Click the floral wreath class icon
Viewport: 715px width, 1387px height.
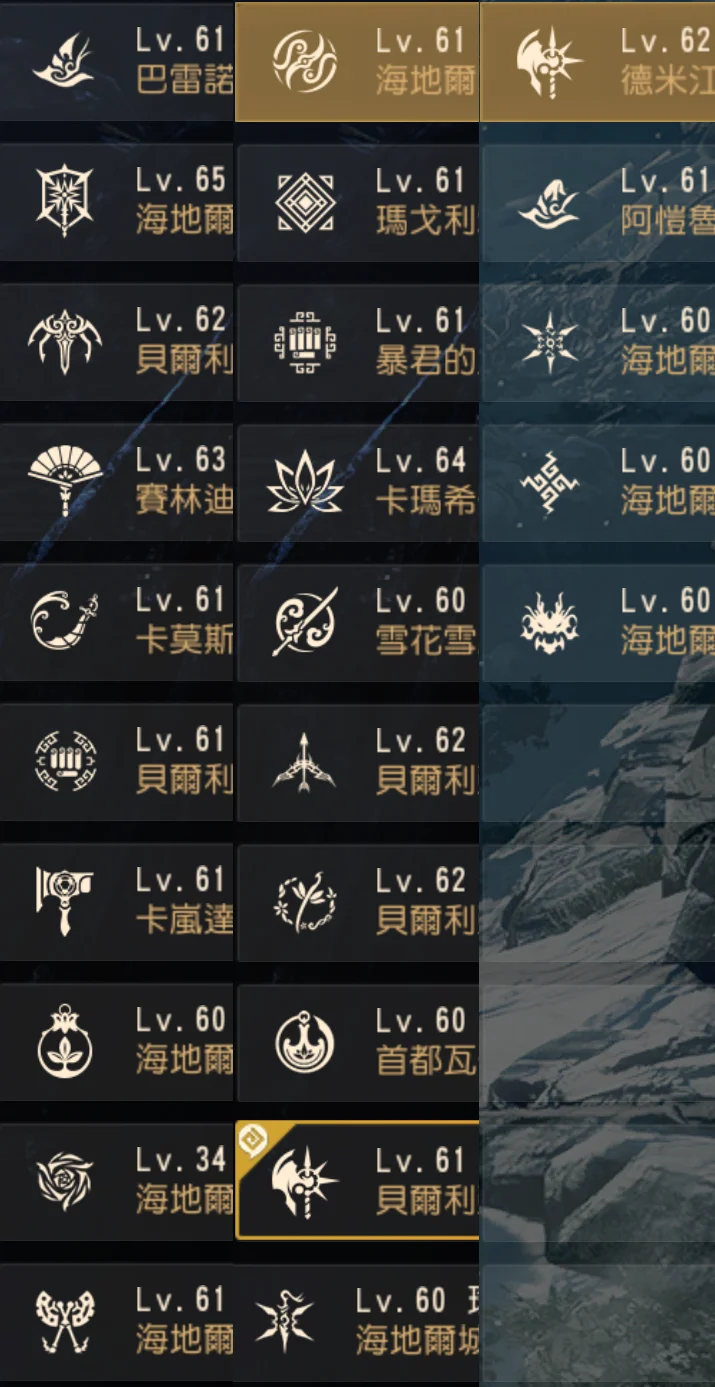pos(305,902)
